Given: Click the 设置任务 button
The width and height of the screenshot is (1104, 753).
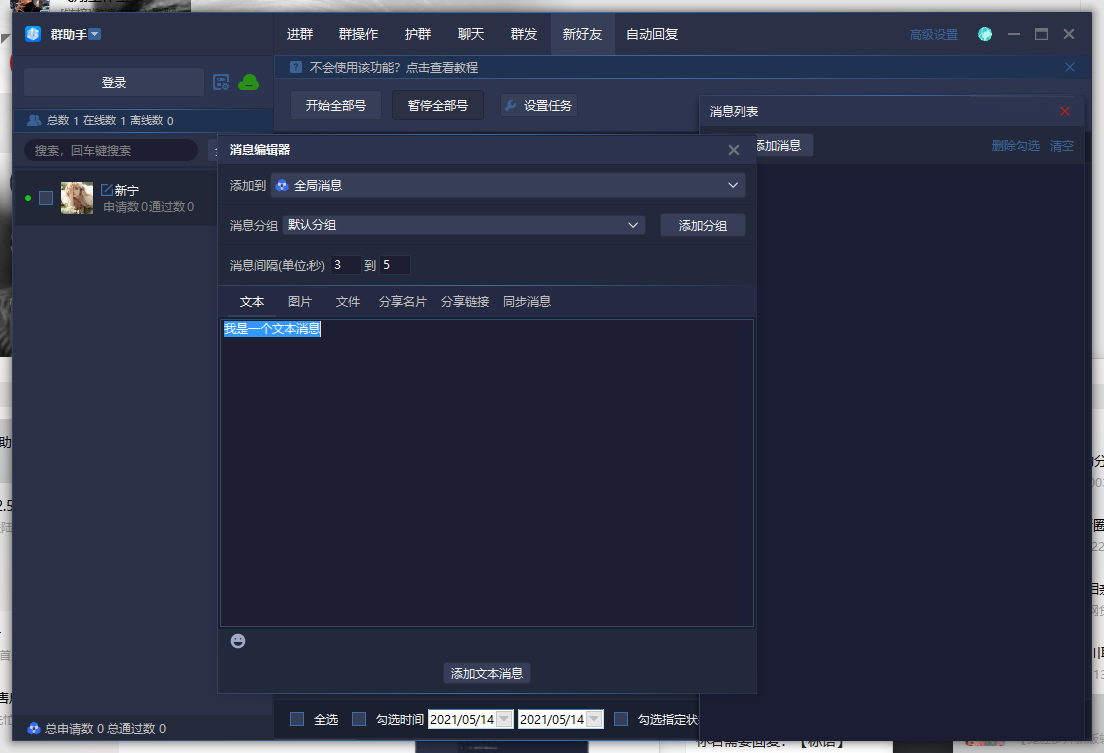Looking at the screenshot, I should pyautogui.click(x=539, y=105).
